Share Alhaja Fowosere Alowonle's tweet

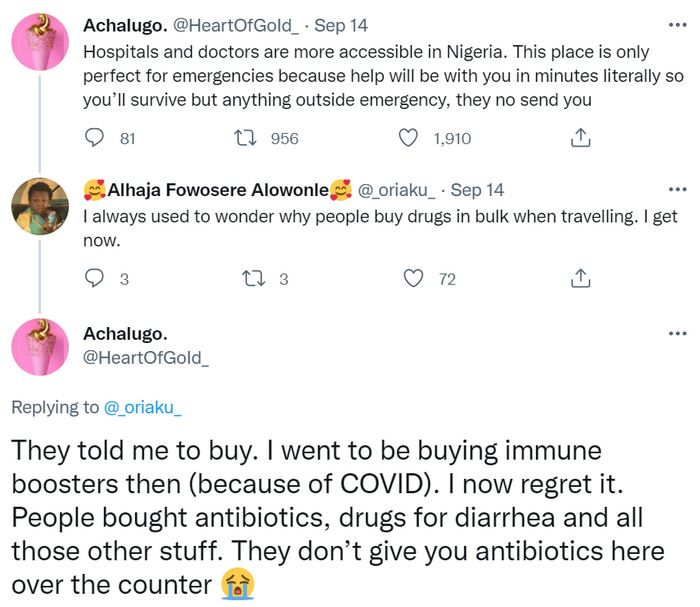point(580,278)
